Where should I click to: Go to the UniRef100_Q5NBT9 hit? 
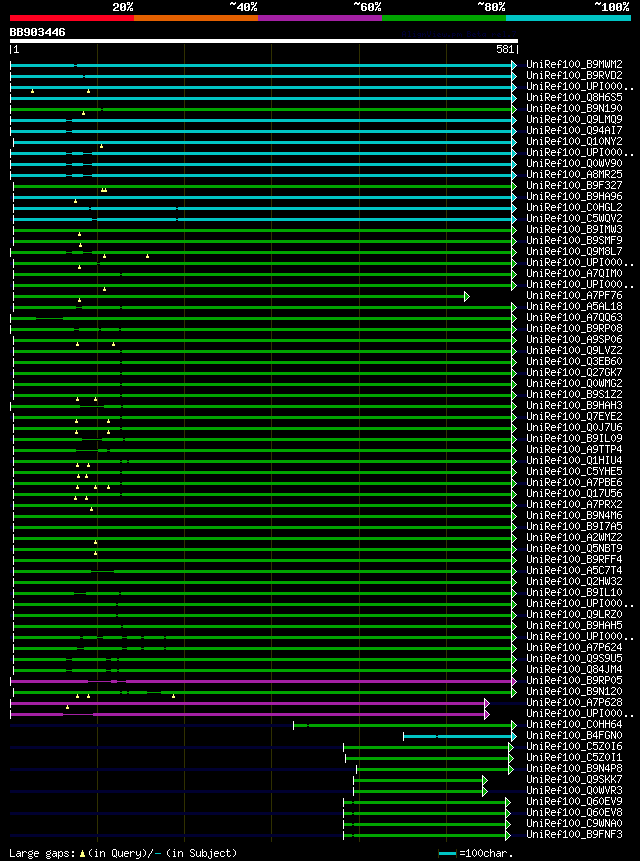[574, 548]
